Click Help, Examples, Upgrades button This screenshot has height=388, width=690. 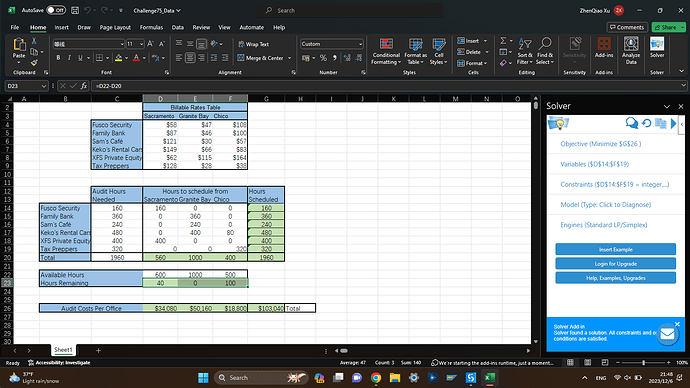coord(615,278)
